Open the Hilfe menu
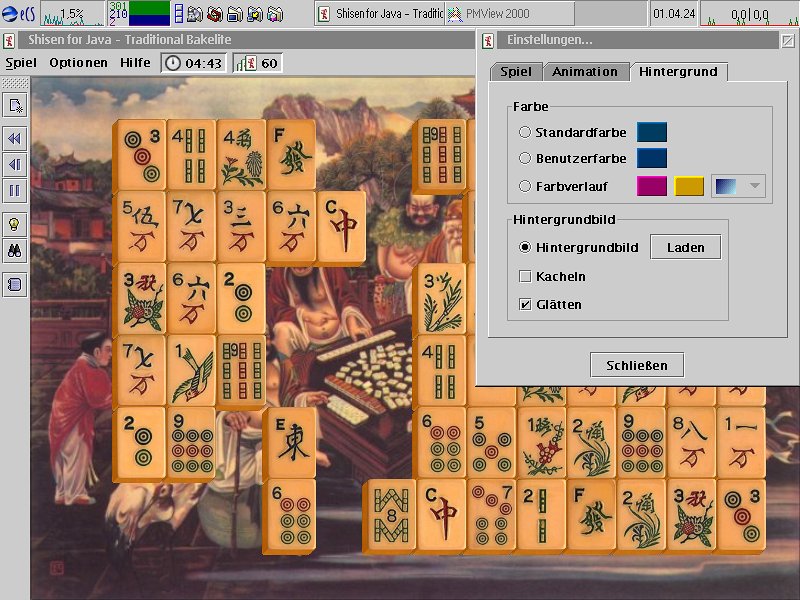This screenshot has width=800, height=600. click(135, 63)
